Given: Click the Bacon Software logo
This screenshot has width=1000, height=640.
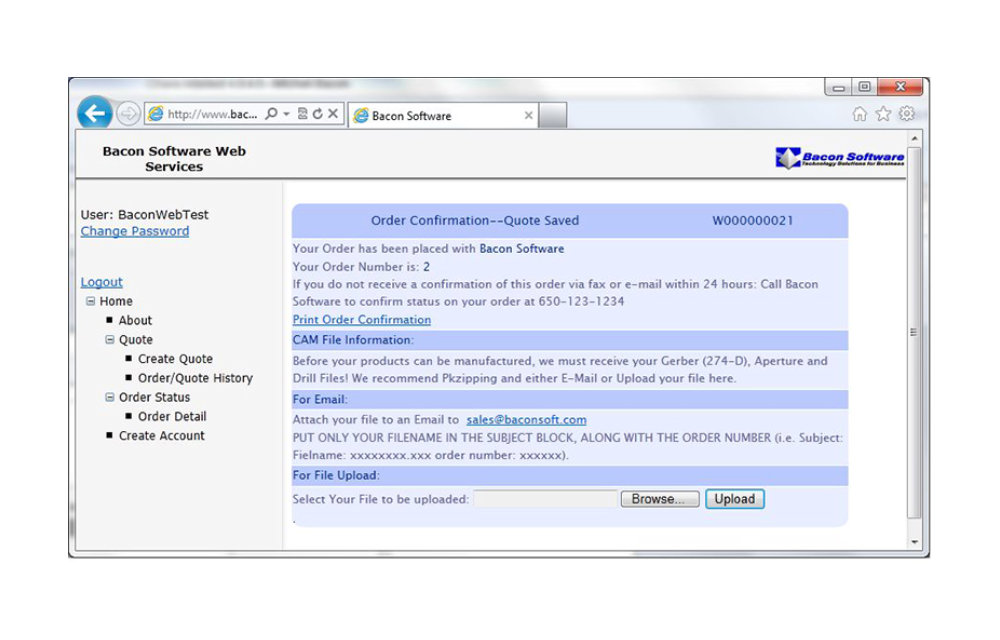Looking at the screenshot, I should point(839,157).
